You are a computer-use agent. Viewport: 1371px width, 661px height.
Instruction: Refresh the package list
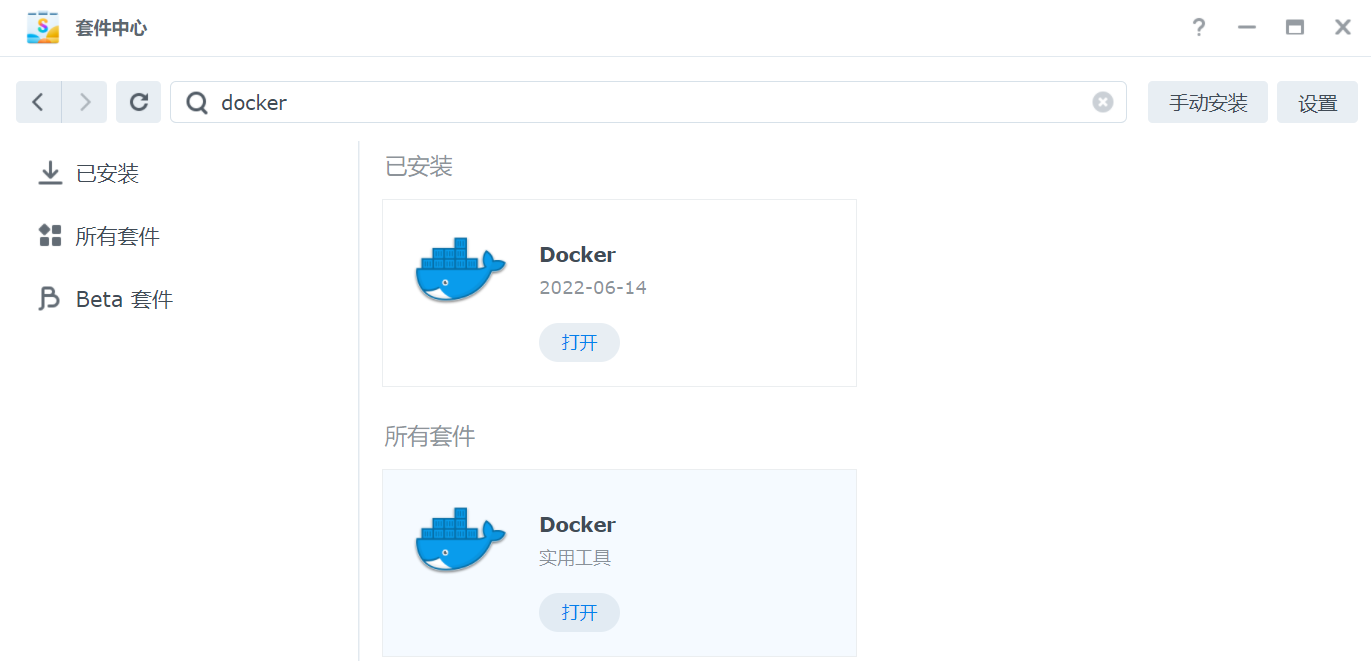click(139, 102)
